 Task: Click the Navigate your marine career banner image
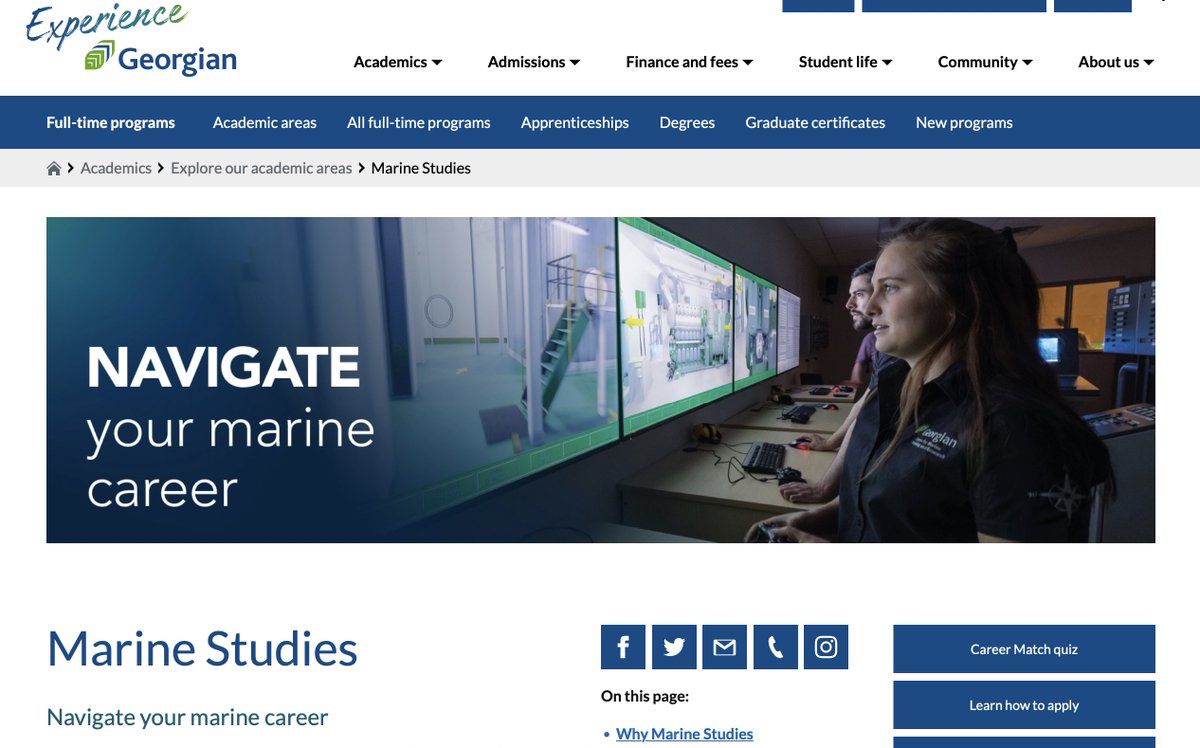pos(601,380)
